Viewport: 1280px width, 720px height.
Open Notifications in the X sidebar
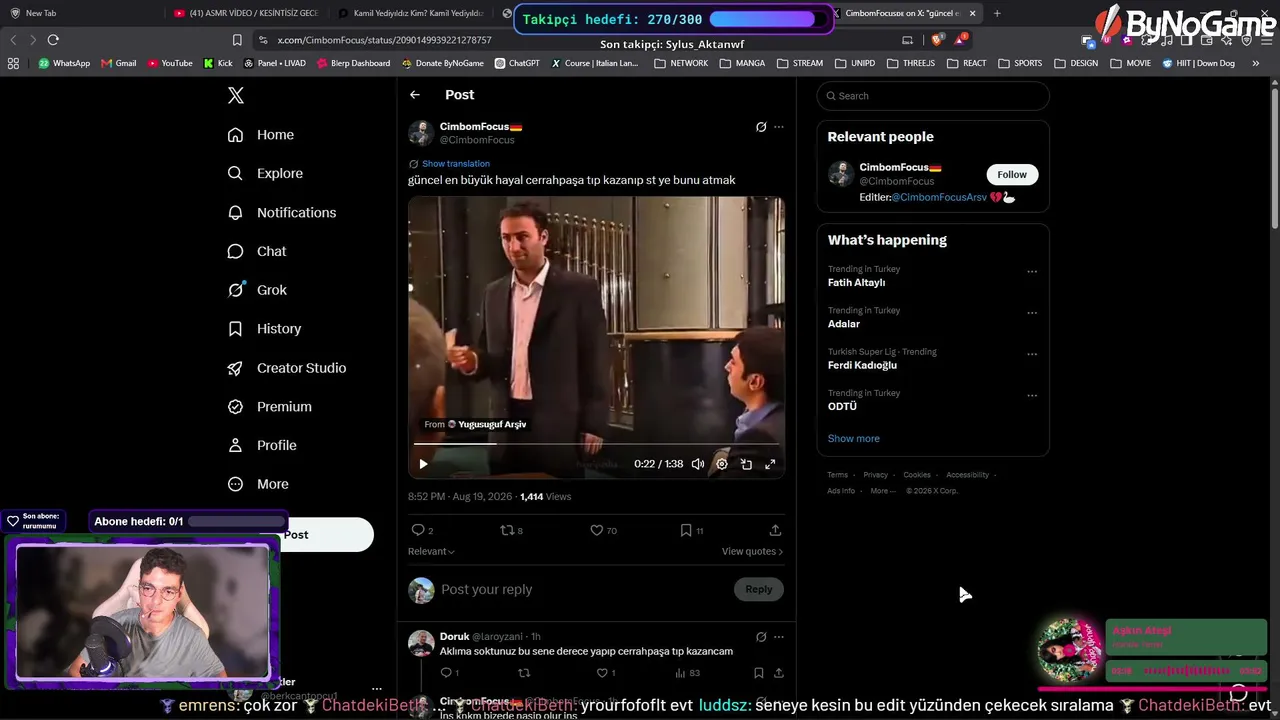282,213
